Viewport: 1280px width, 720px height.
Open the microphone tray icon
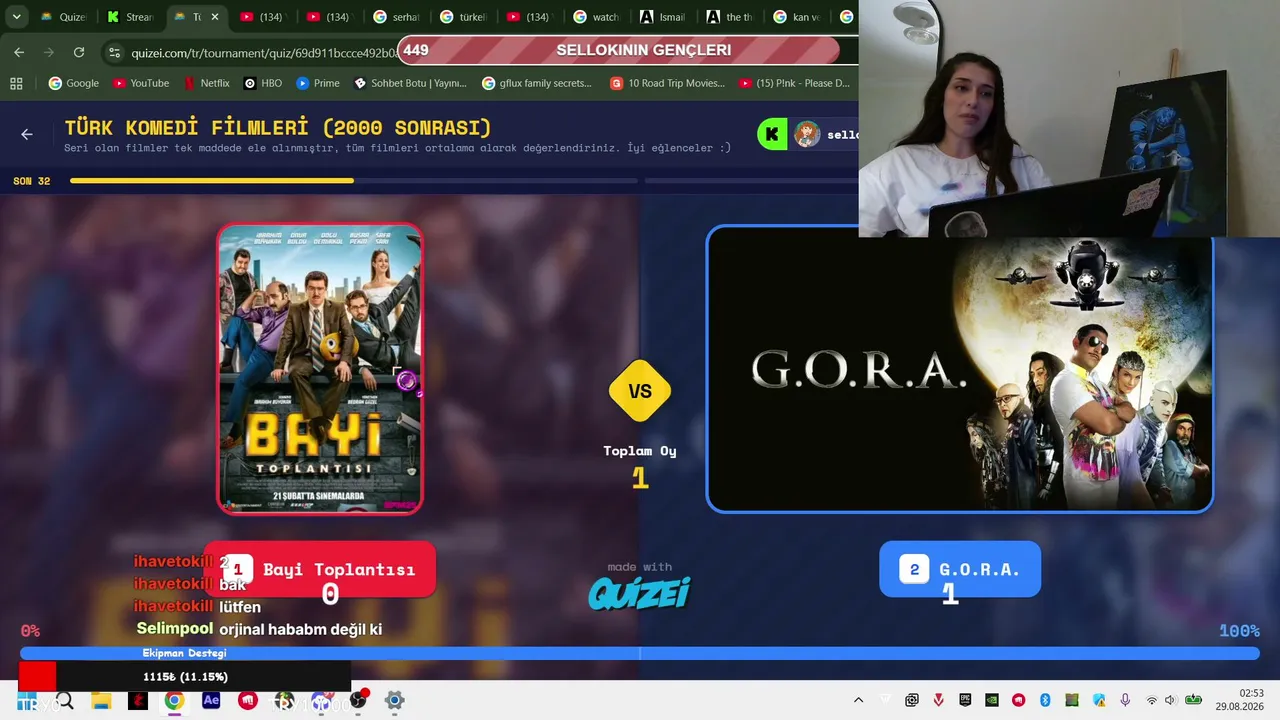1125,700
